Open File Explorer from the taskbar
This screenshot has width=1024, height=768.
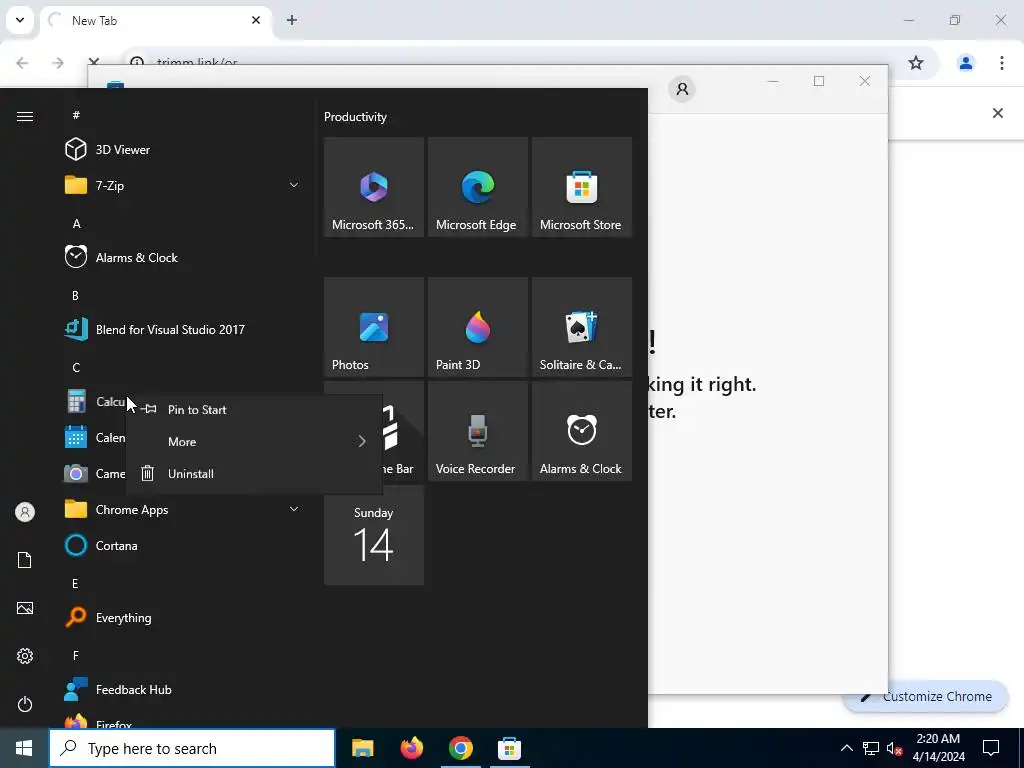(362, 748)
